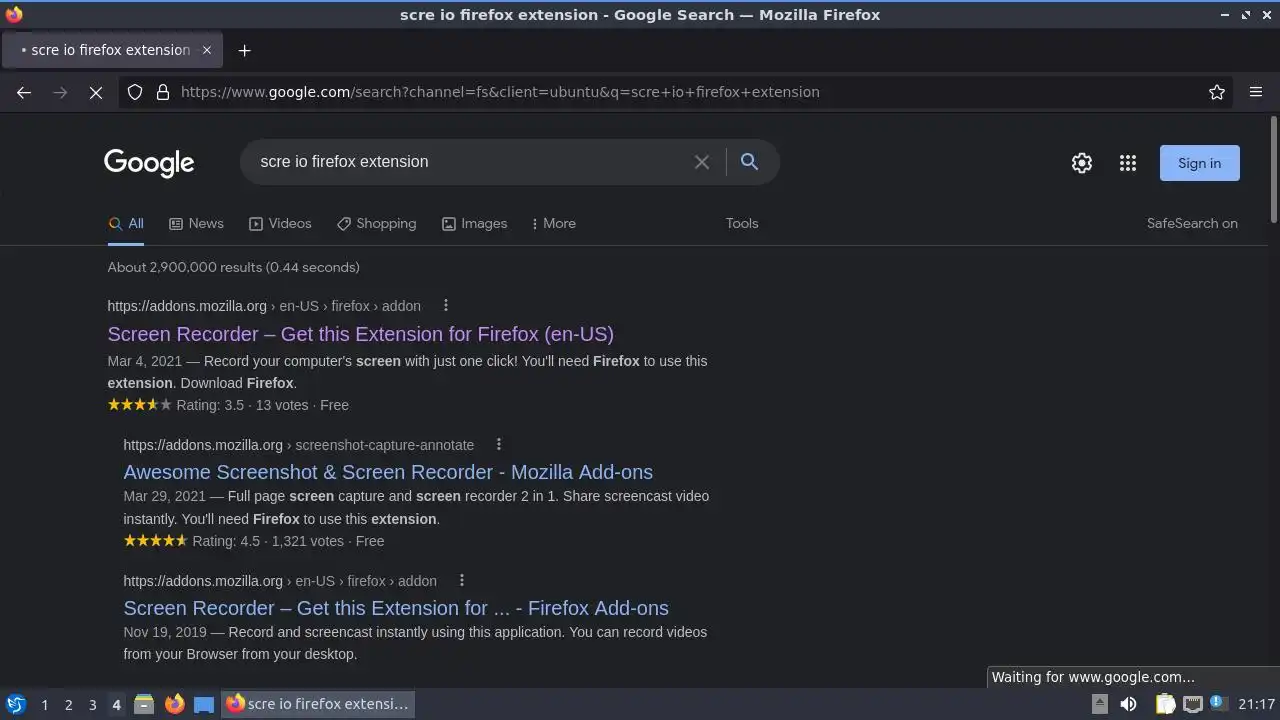Image resolution: width=1280 pixels, height=720 pixels.
Task: Launch the file manager from panel
Action: coord(144,704)
